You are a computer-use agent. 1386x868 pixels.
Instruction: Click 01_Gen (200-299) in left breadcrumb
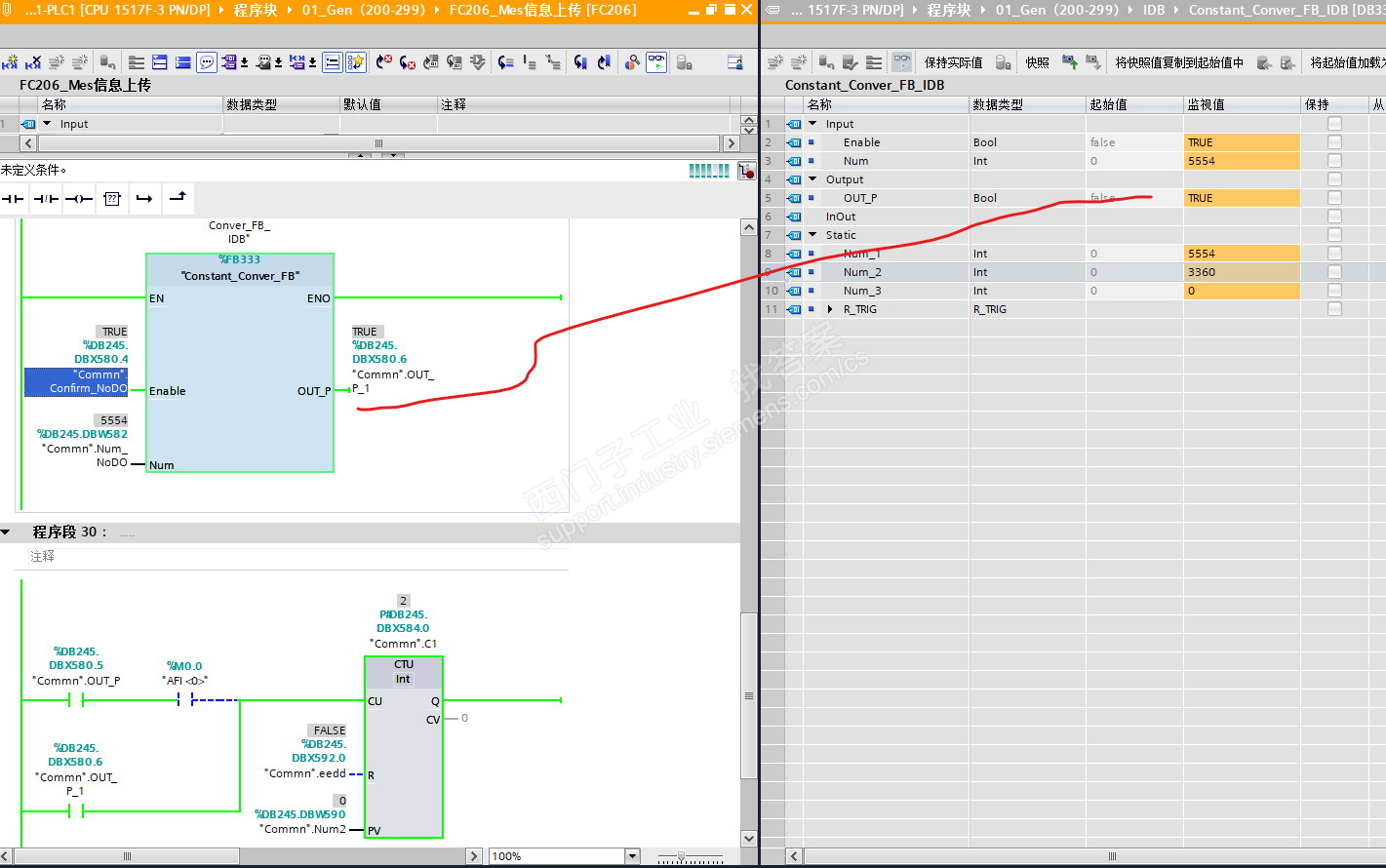(x=363, y=10)
